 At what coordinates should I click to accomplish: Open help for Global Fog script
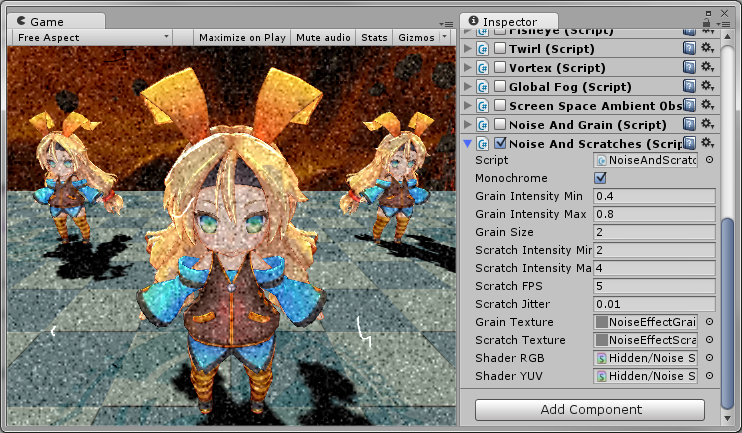tap(689, 86)
